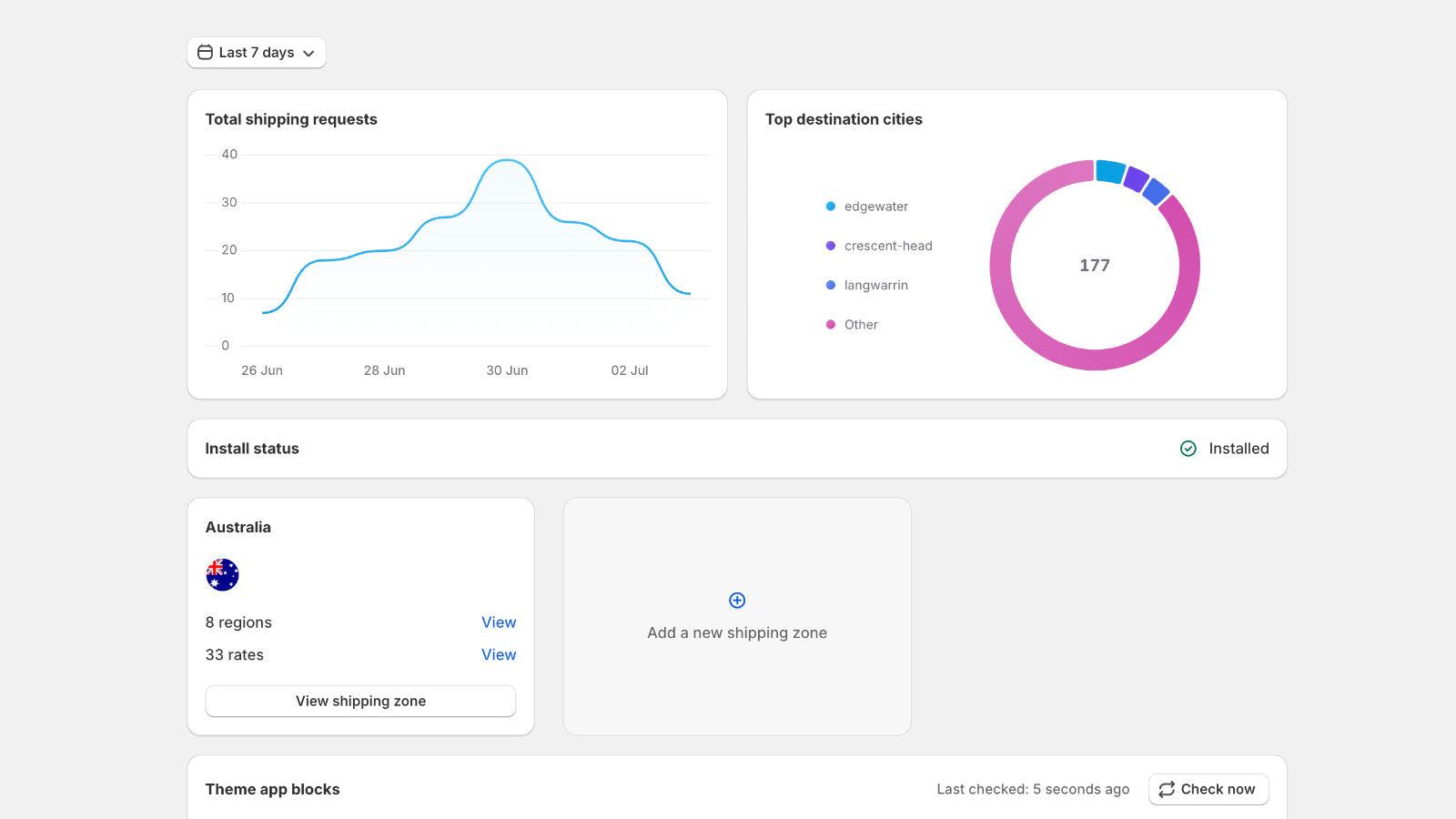The image size is (1456, 819).
Task: Click the calendar icon in date filter
Action: [206, 53]
